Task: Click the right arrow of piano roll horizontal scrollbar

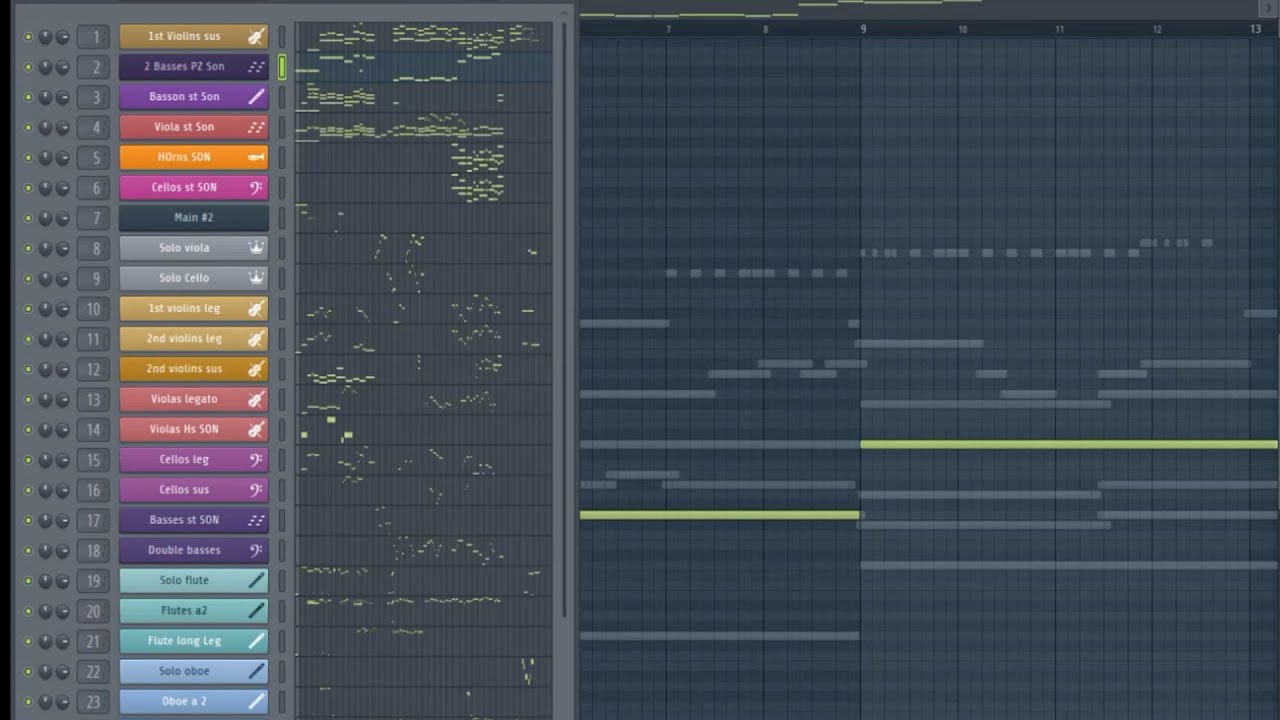Action: tap(1269, 7)
